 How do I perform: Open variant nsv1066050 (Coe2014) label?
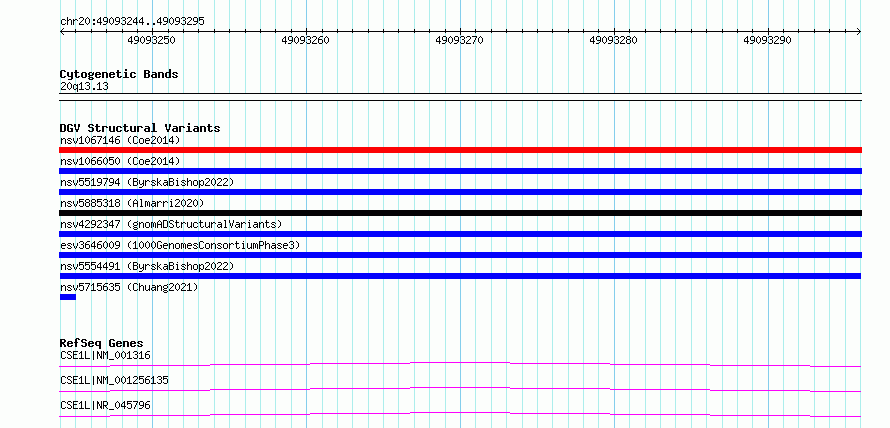pos(120,161)
